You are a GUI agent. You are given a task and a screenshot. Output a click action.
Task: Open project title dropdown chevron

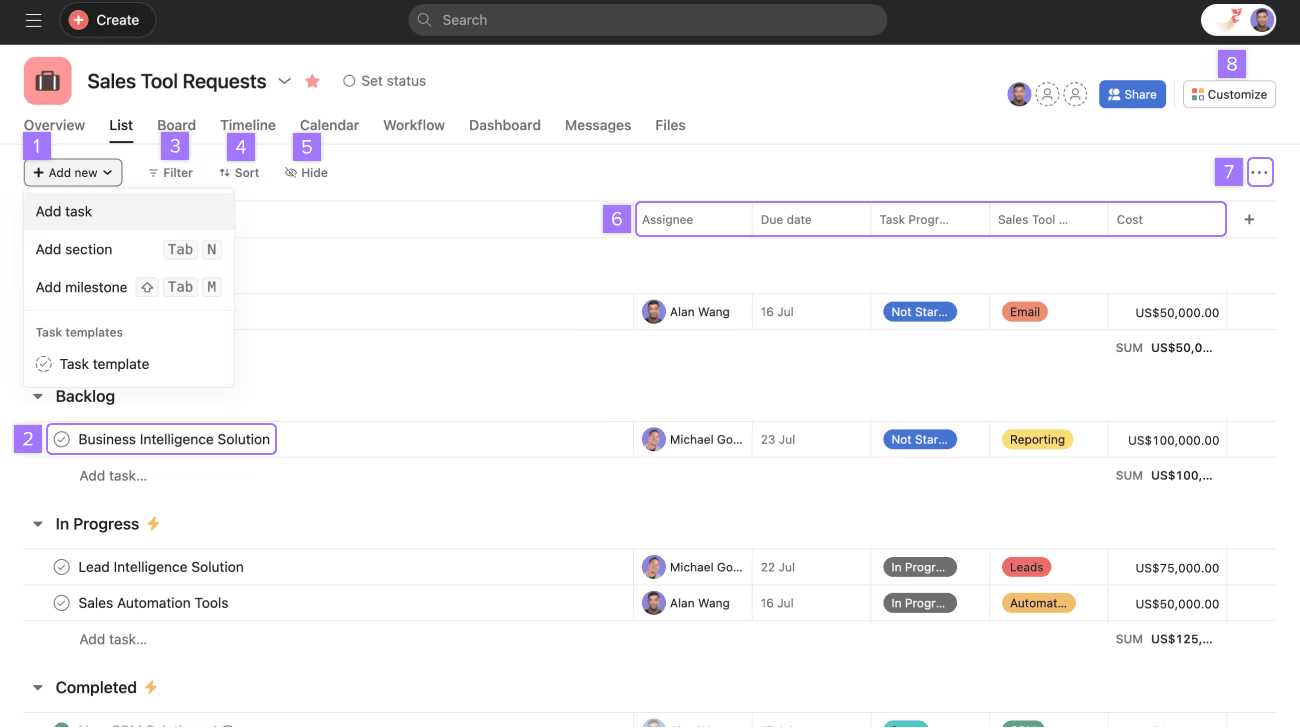[x=284, y=81]
